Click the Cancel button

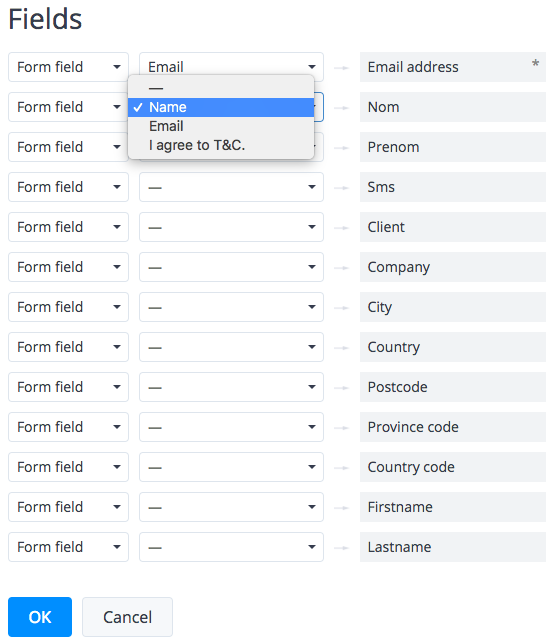[x=127, y=617]
